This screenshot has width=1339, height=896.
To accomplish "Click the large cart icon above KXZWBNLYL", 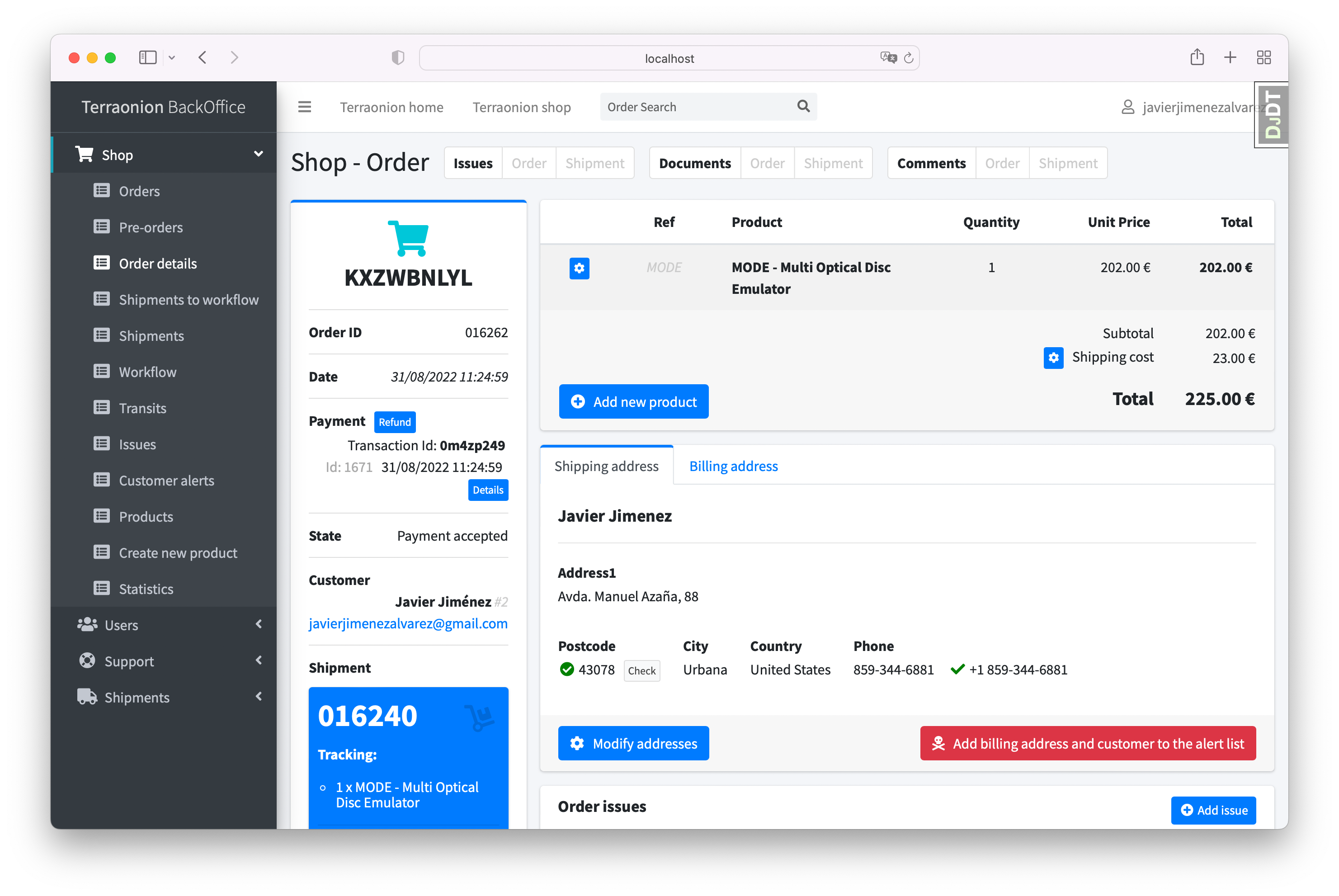I will (x=409, y=238).
